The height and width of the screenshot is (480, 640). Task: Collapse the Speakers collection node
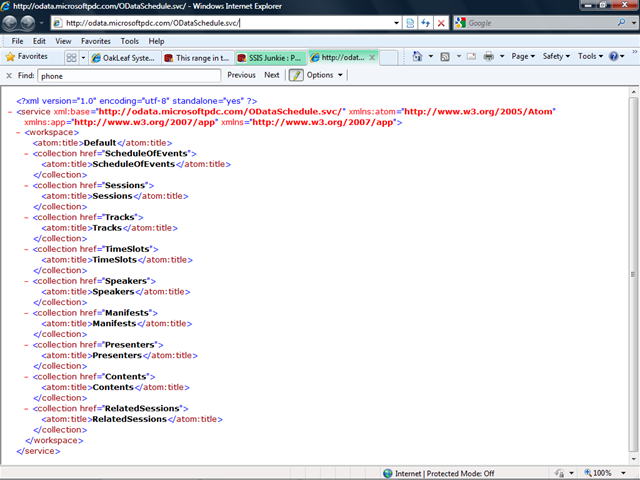coord(27,281)
